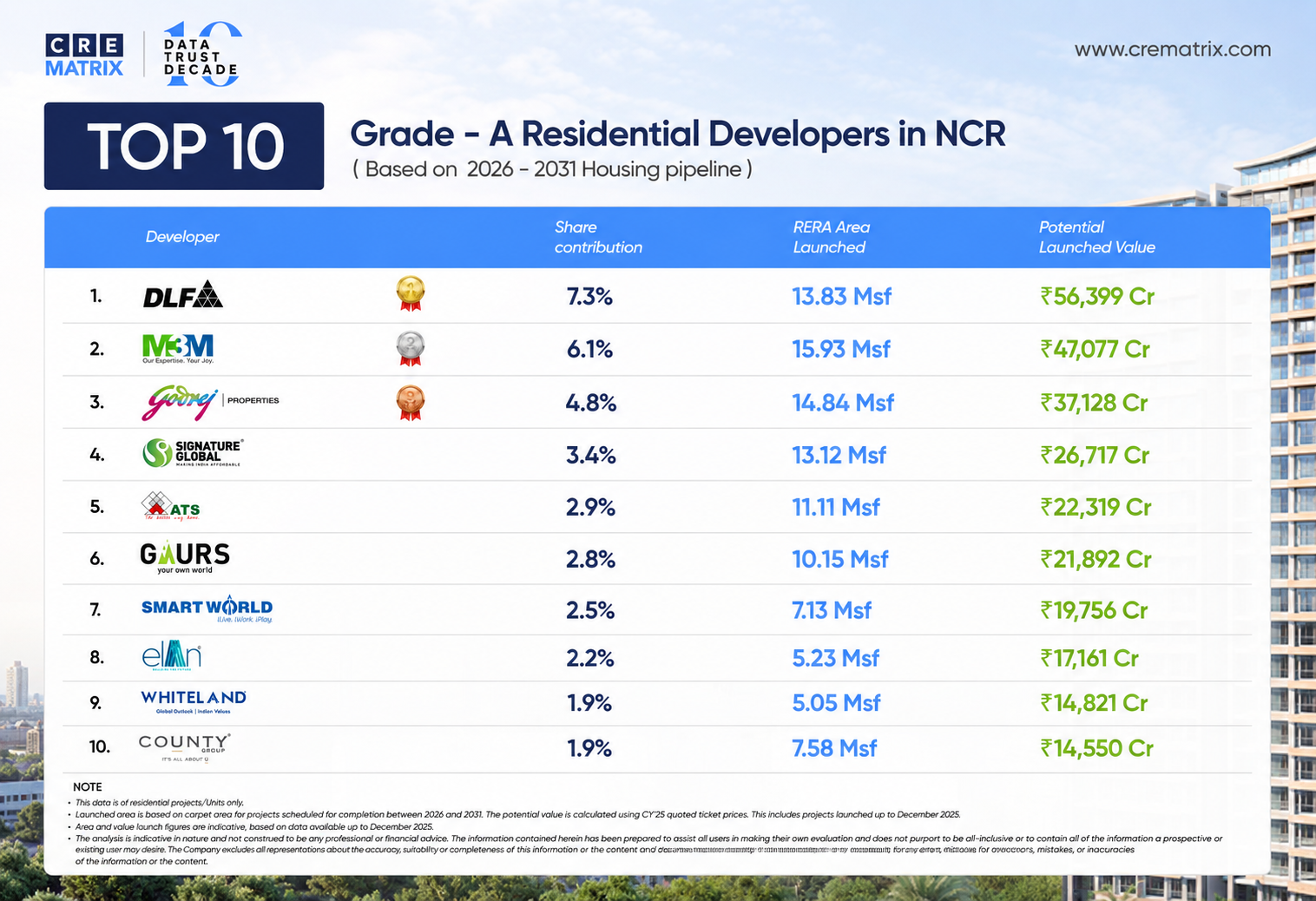Click the DLF logo
This screenshot has height=901, width=1316.
click(183, 295)
